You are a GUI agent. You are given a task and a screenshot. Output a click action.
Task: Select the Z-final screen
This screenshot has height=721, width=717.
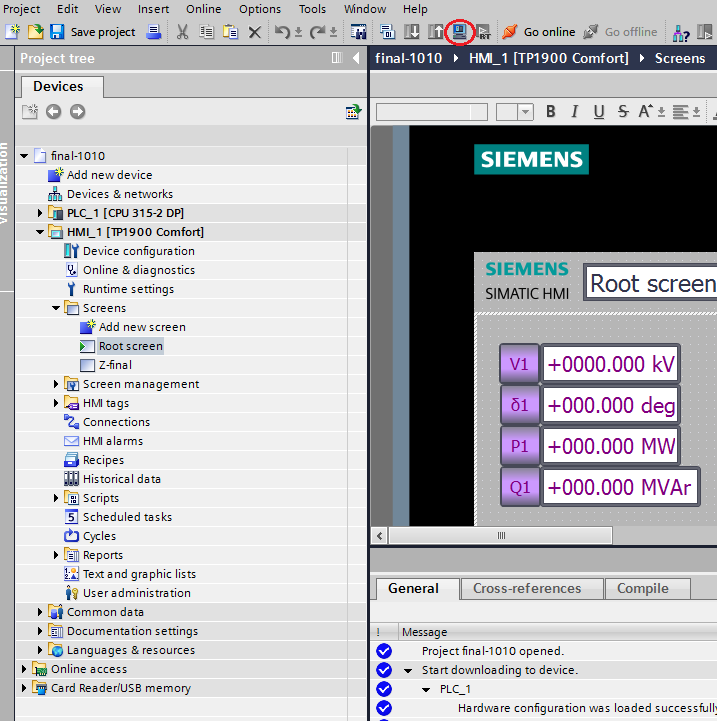point(115,365)
